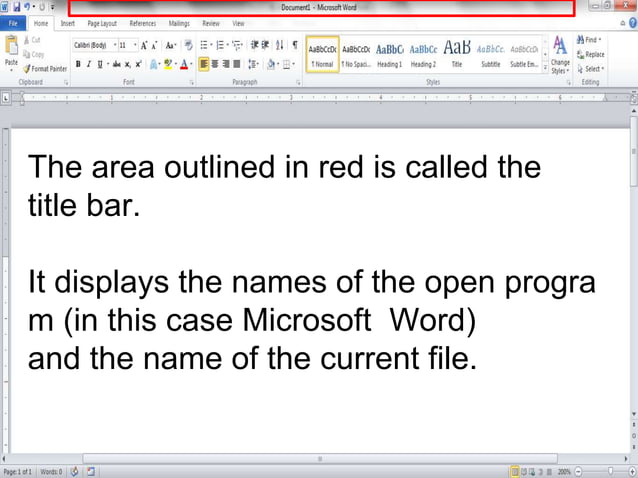Open the Paragraph dialog box launcher

(298, 83)
